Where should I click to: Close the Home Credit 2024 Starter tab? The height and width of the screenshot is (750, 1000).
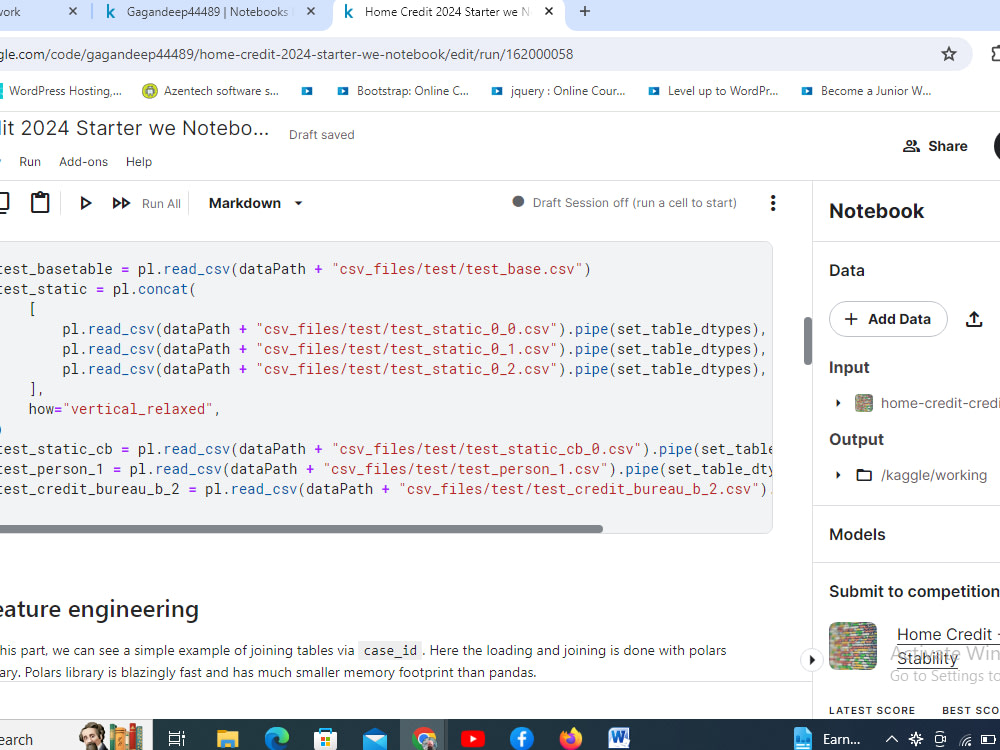click(548, 11)
